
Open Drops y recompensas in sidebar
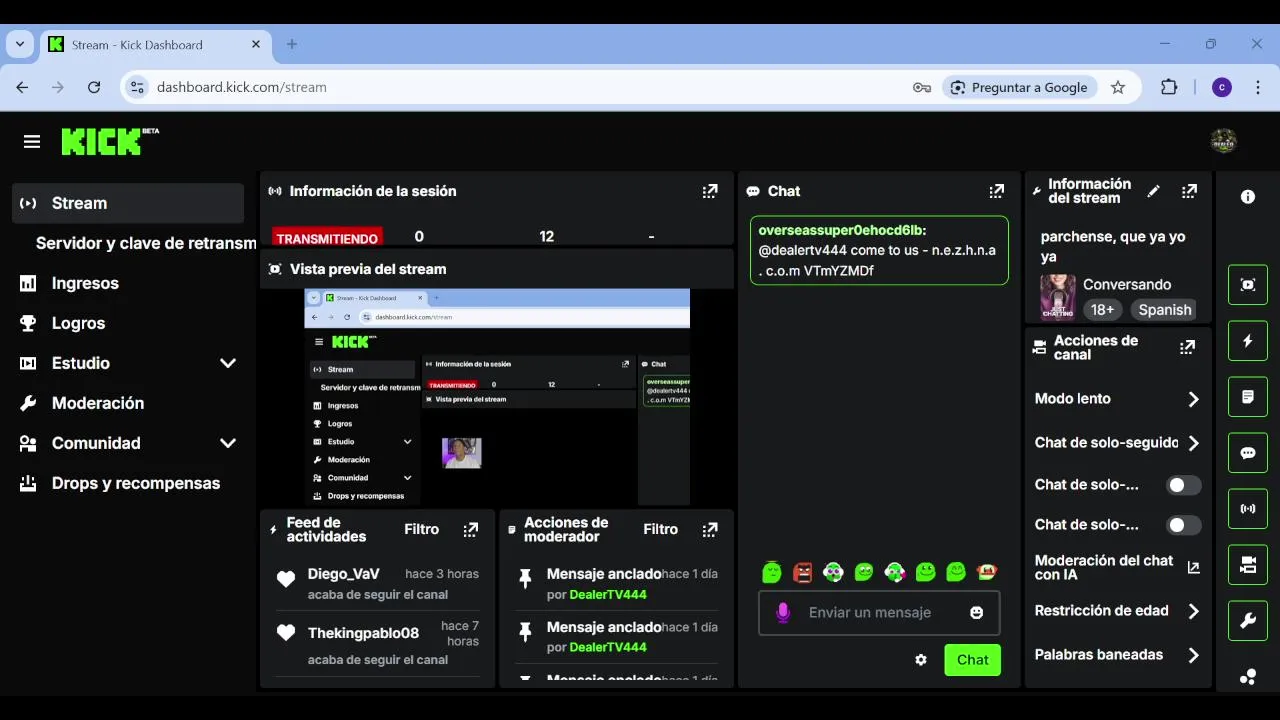[128, 483]
